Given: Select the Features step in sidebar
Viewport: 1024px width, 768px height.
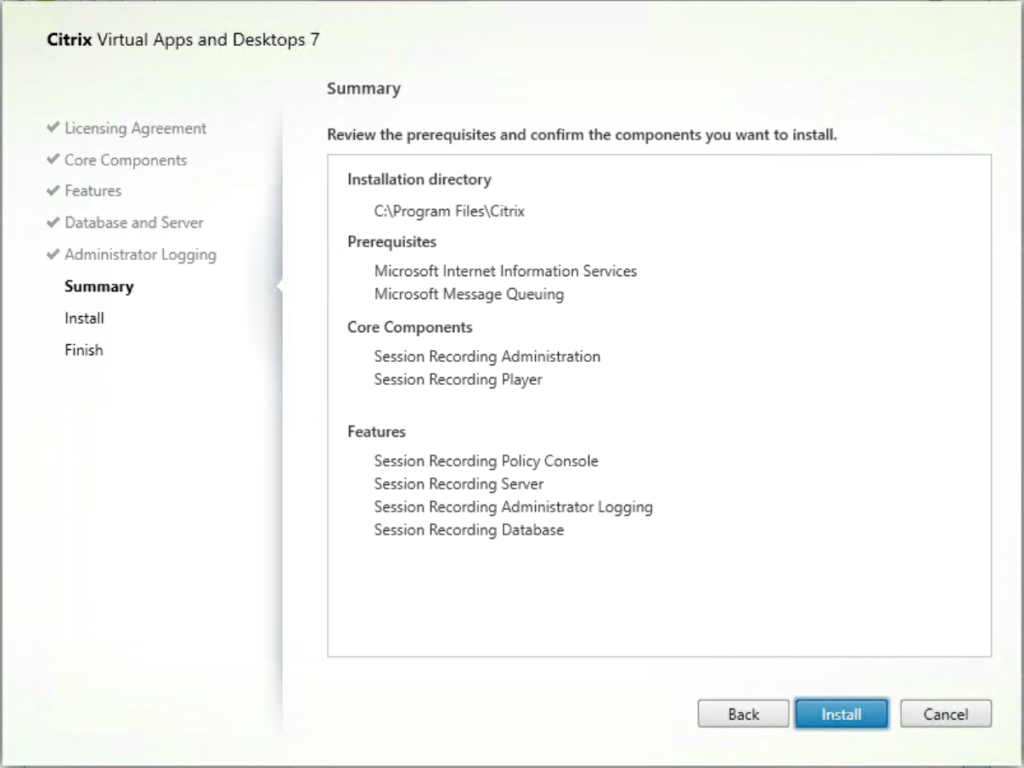Looking at the screenshot, I should click(x=93, y=191).
